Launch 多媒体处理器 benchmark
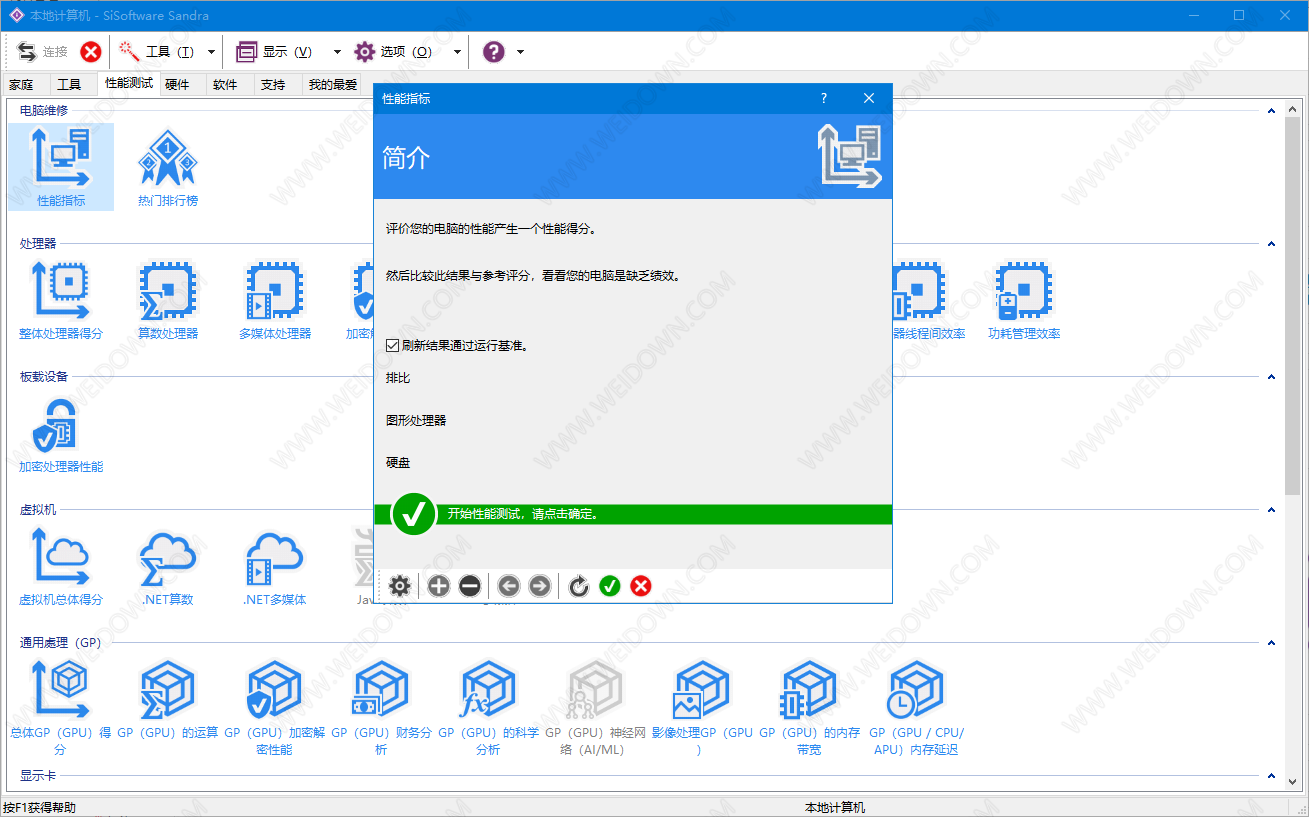1309x817 pixels. point(275,300)
